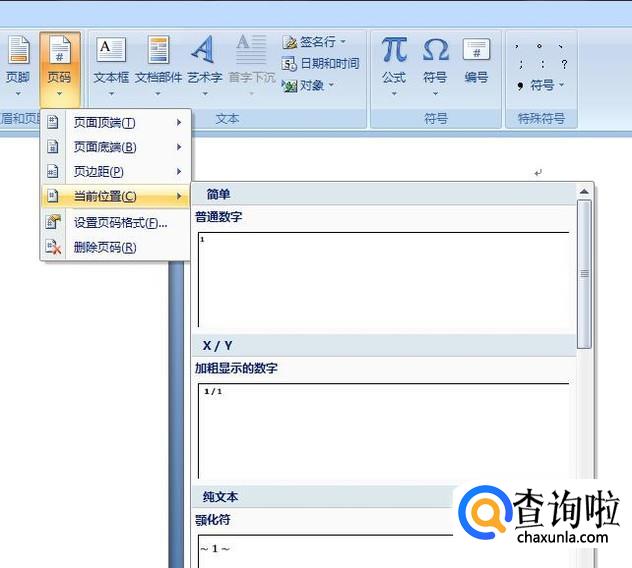Click the 设置页码格式 format icon
Viewport: 632px width, 568px height.
point(53,222)
